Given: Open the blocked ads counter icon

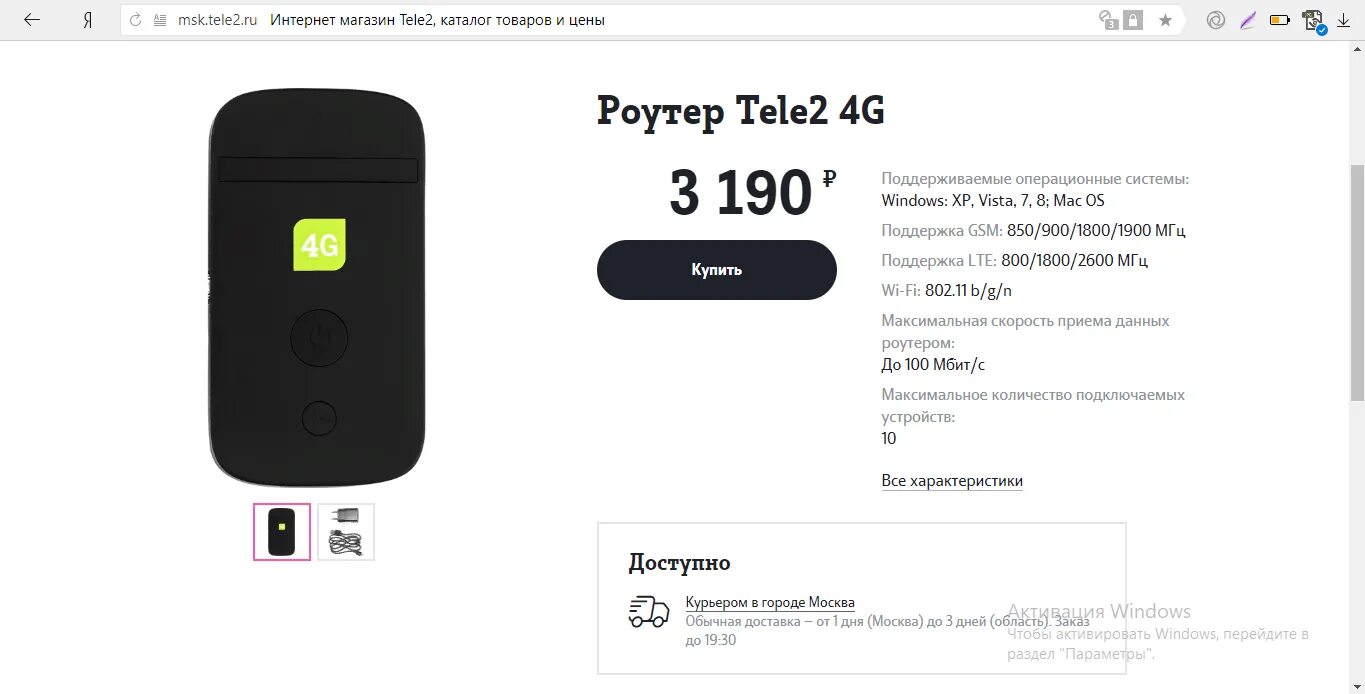Looking at the screenshot, I should (1108, 20).
